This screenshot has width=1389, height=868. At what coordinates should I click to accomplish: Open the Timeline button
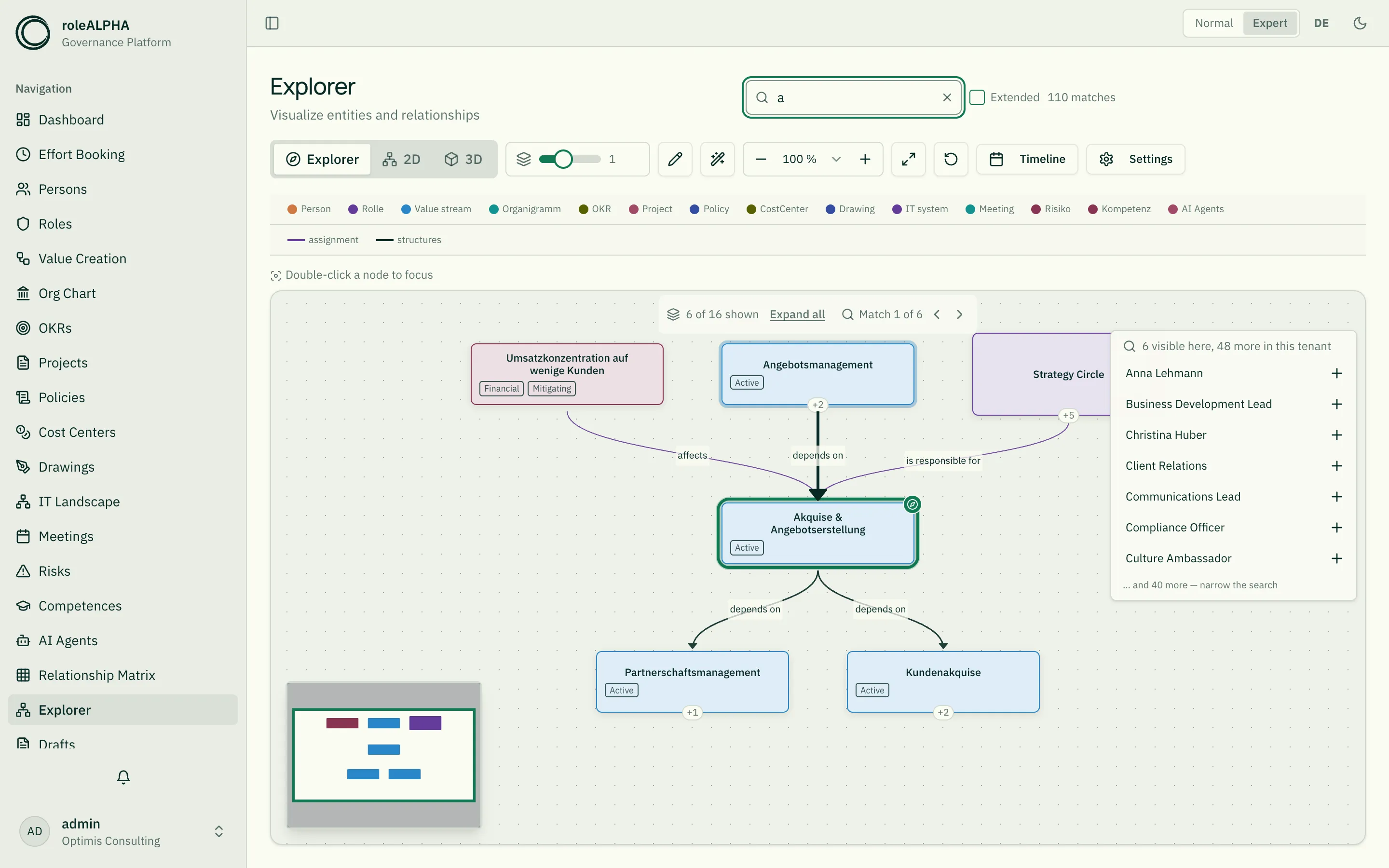1027,159
